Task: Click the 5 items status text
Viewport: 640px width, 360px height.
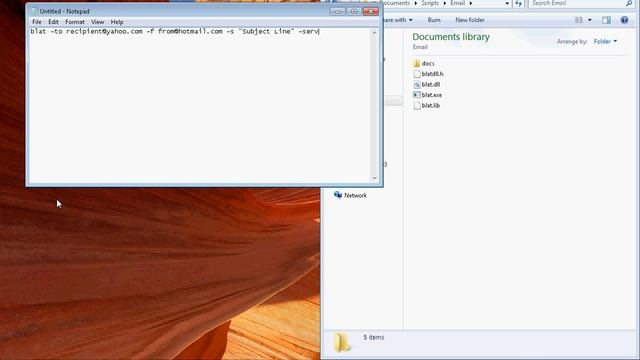Action: point(373,338)
